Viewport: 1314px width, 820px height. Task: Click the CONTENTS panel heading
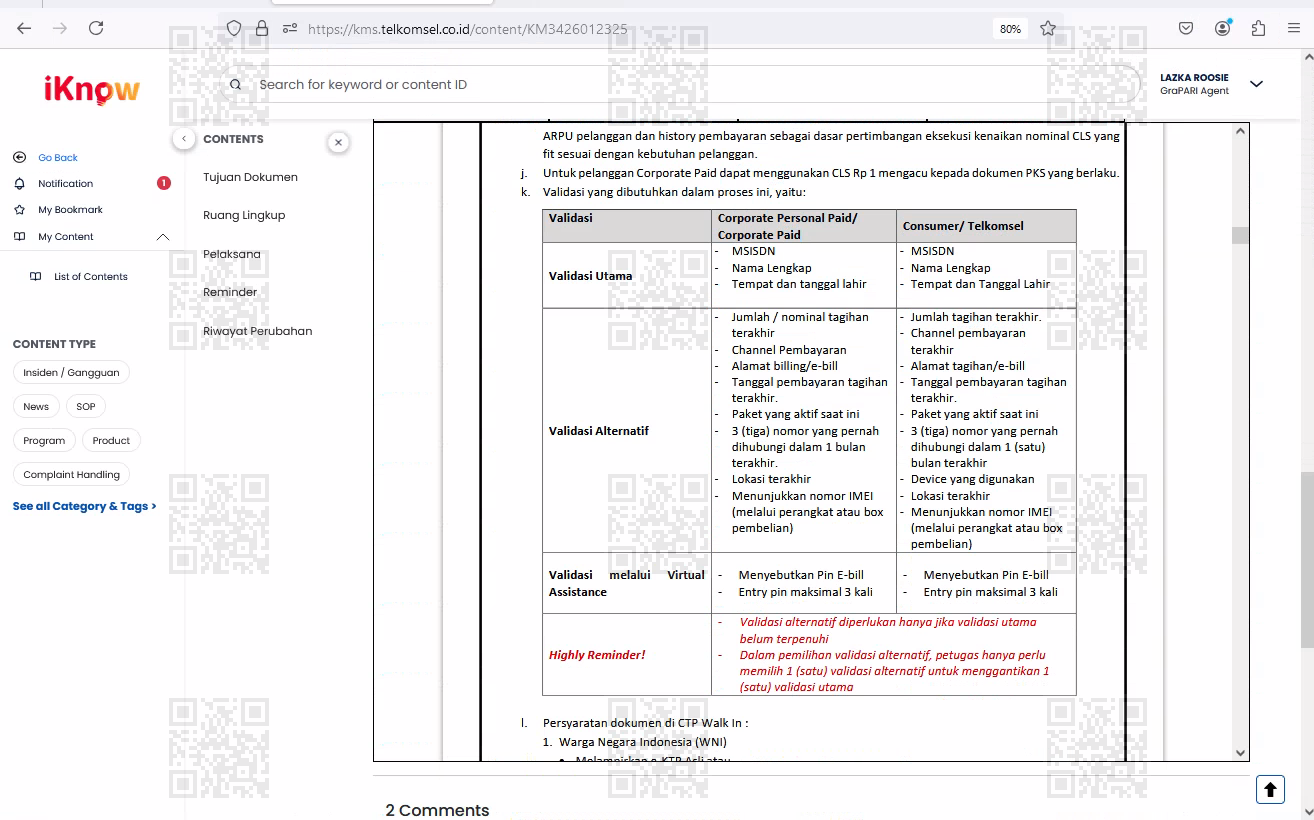tap(233, 139)
